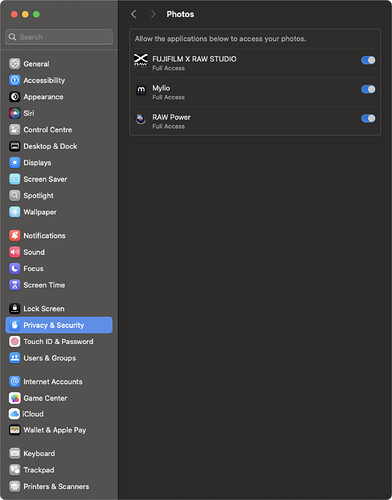
Task: Select the Game Center icon
Action: point(15,398)
